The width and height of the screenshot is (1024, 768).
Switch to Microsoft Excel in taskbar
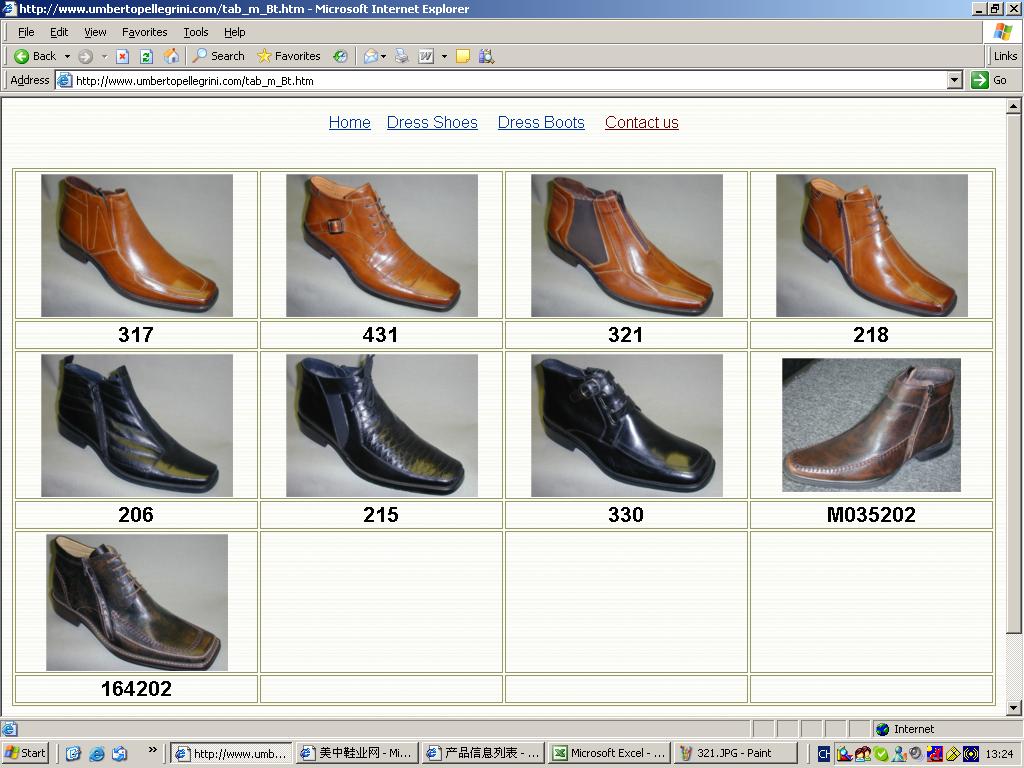tap(608, 753)
